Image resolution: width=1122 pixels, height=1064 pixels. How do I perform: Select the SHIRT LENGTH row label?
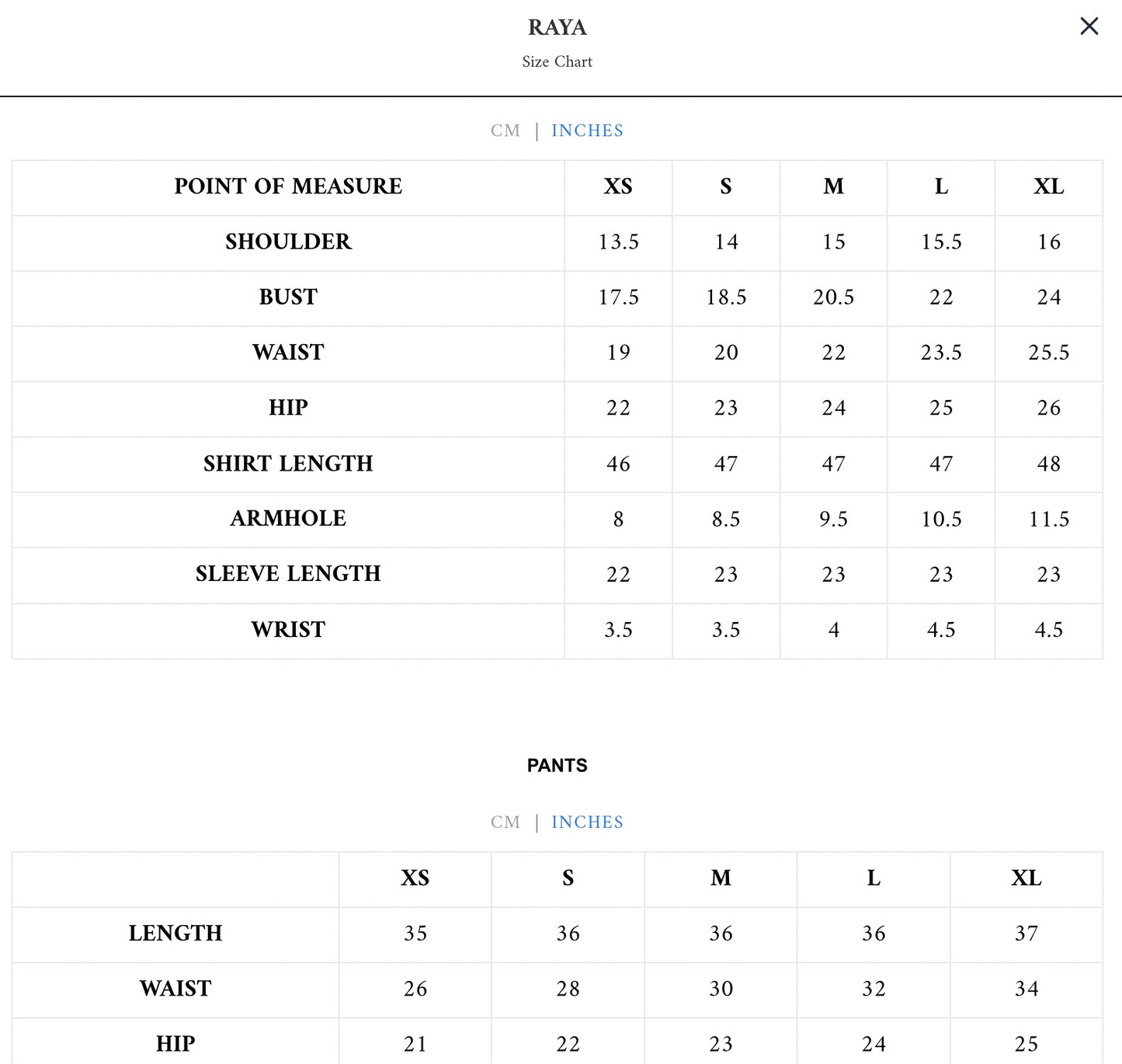(288, 464)
